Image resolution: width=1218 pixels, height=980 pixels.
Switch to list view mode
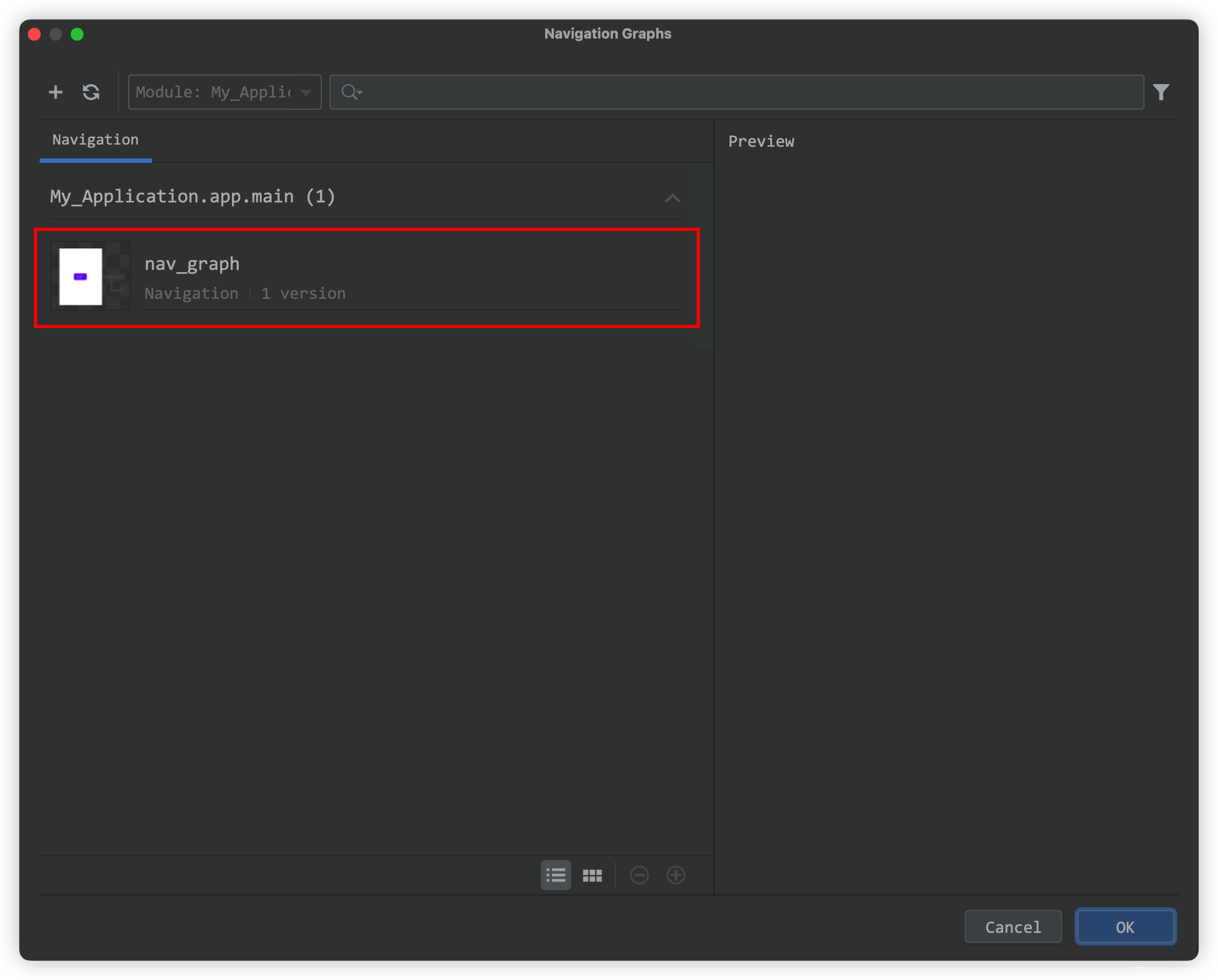555,875
